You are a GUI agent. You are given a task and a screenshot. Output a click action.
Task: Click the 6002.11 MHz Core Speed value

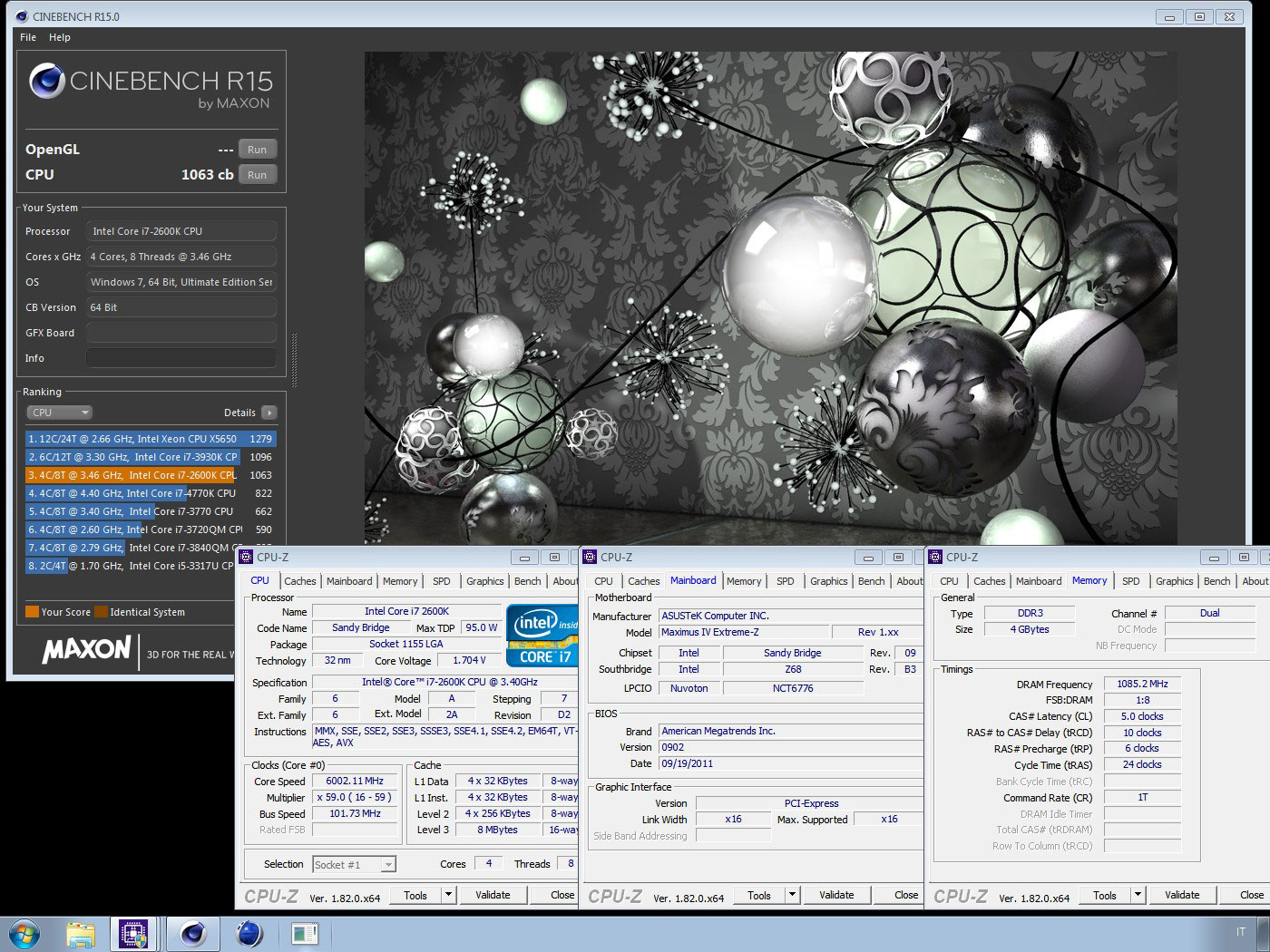[x=355, y=781]
